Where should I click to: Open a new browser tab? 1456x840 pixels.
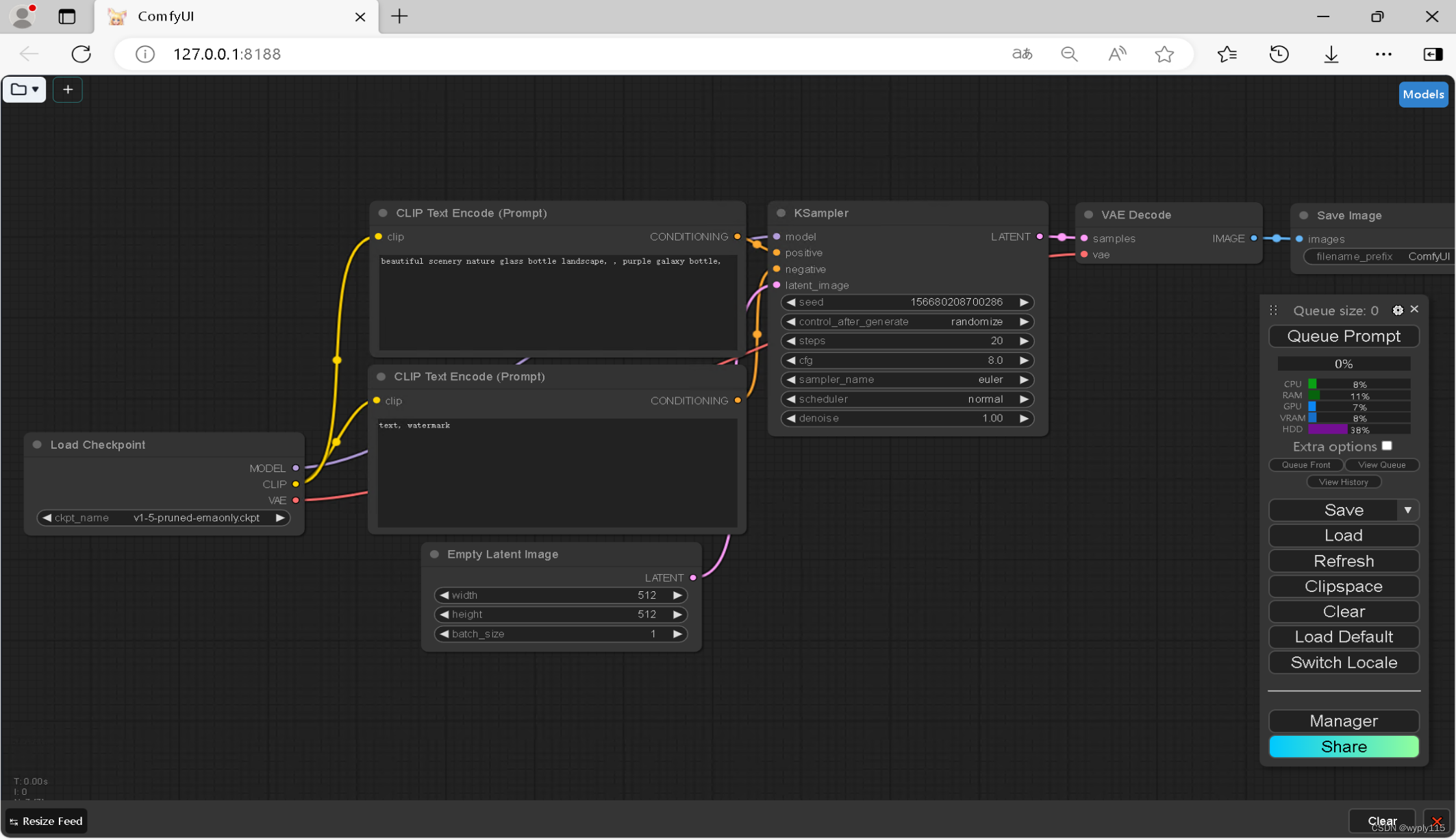(x=399, y=16)
